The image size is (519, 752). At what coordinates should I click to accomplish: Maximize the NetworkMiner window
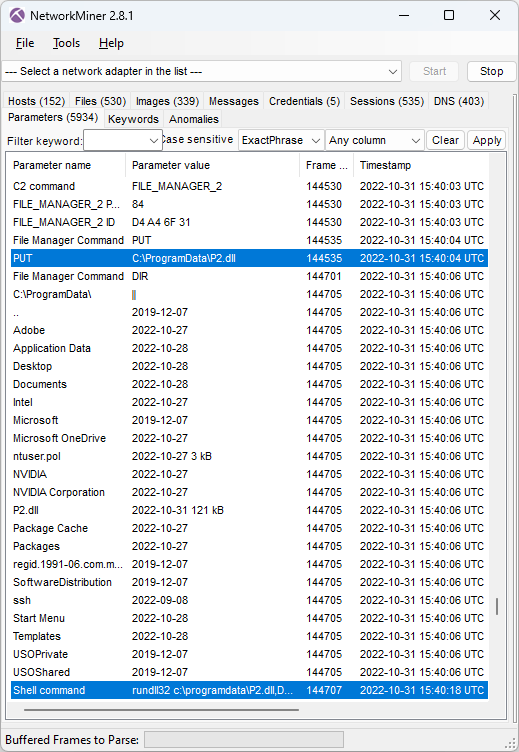(x=449, y=15)
